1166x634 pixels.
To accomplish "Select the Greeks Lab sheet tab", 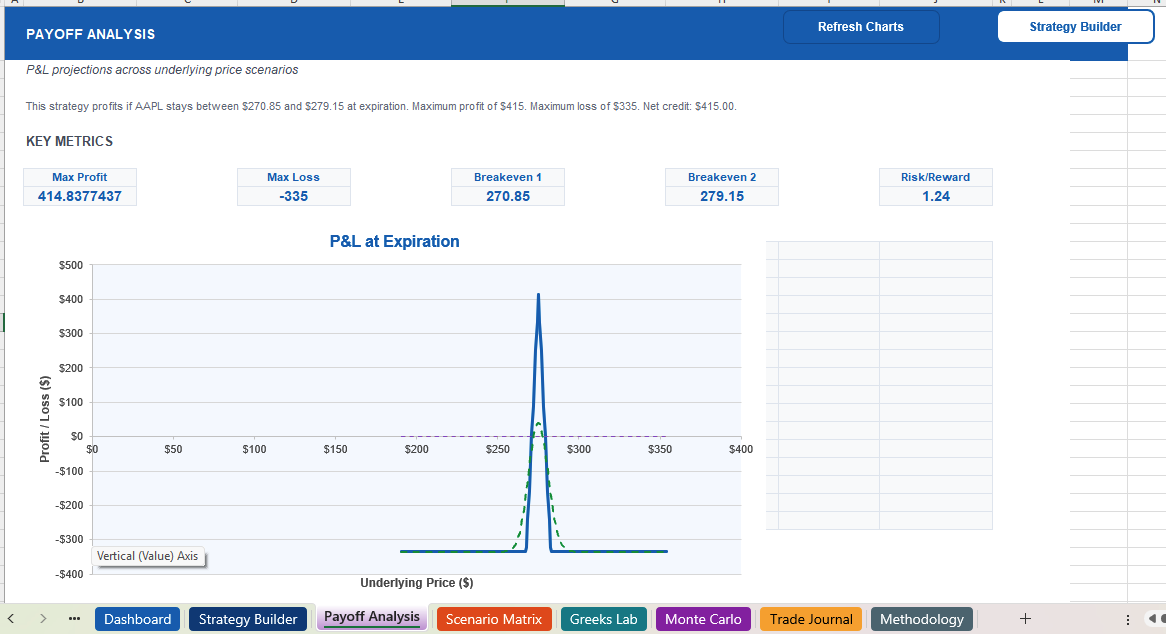I will tap(603, 619).
